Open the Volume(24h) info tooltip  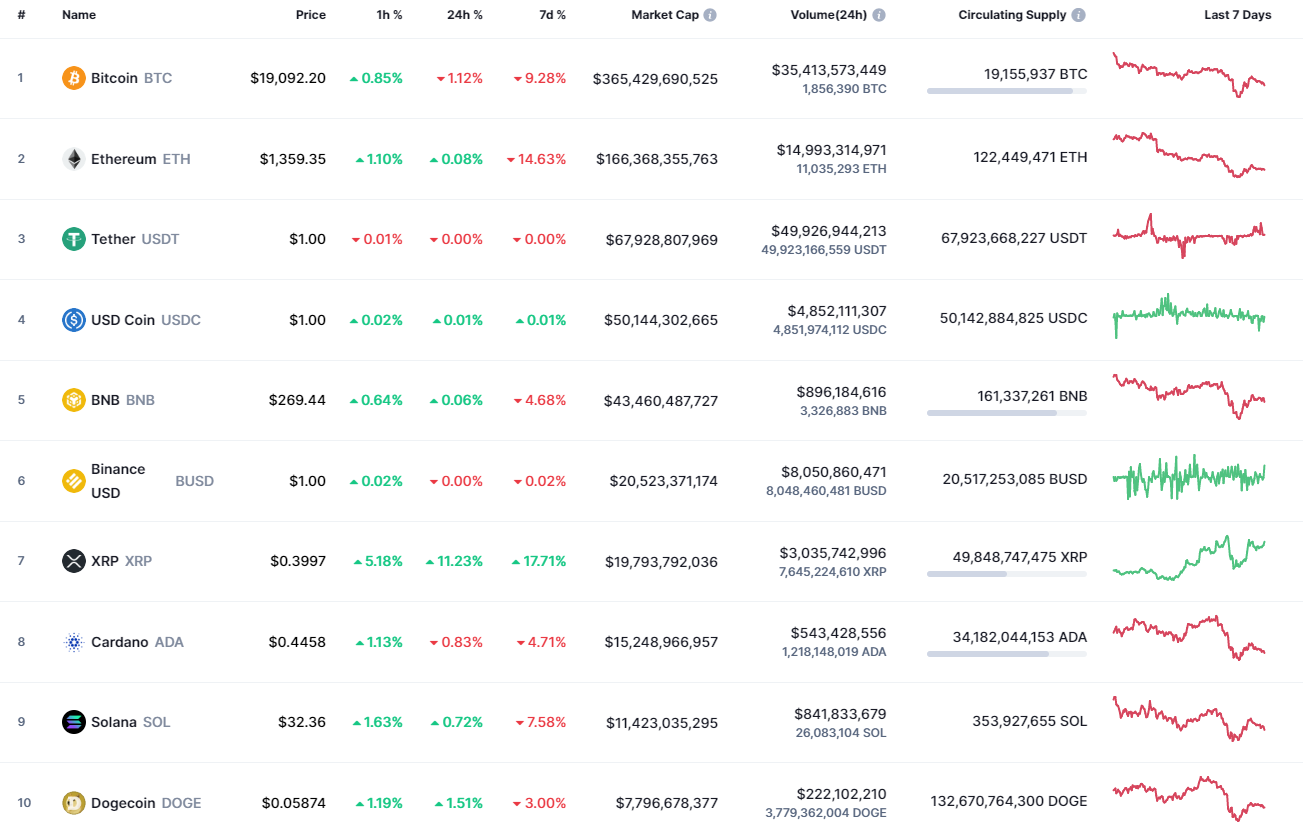878,14
